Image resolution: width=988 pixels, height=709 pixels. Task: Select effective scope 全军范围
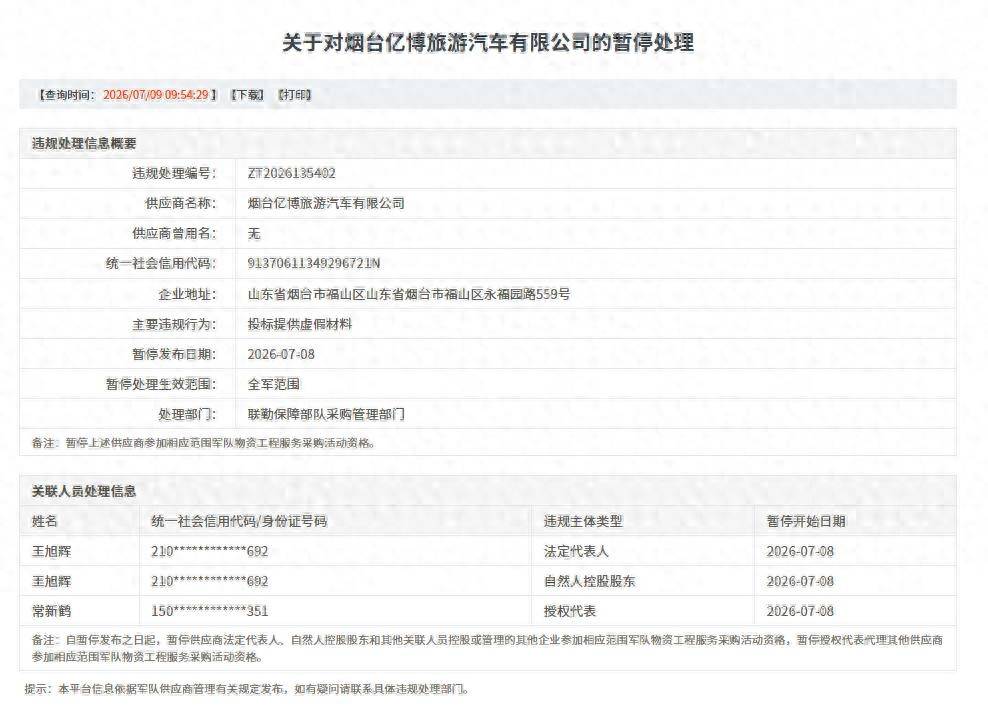point(273,384)
